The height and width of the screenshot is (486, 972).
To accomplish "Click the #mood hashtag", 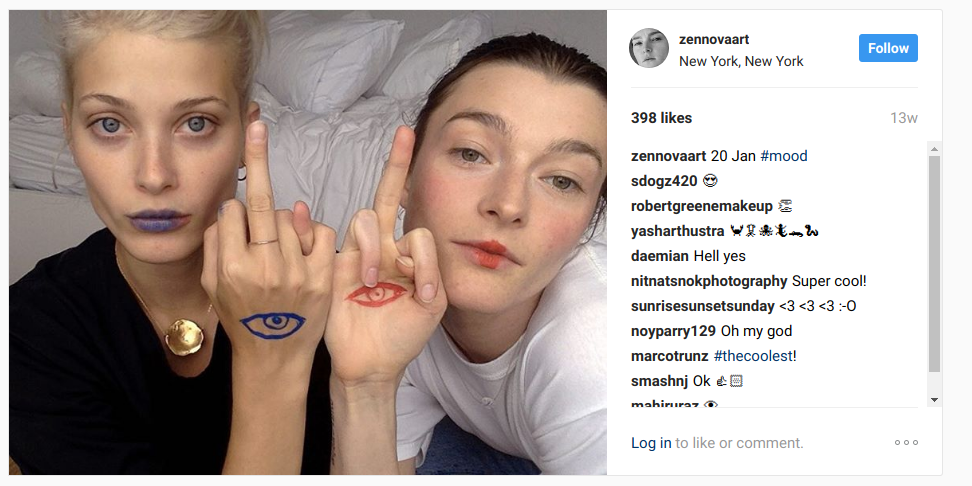I will [x=784, y=156].
